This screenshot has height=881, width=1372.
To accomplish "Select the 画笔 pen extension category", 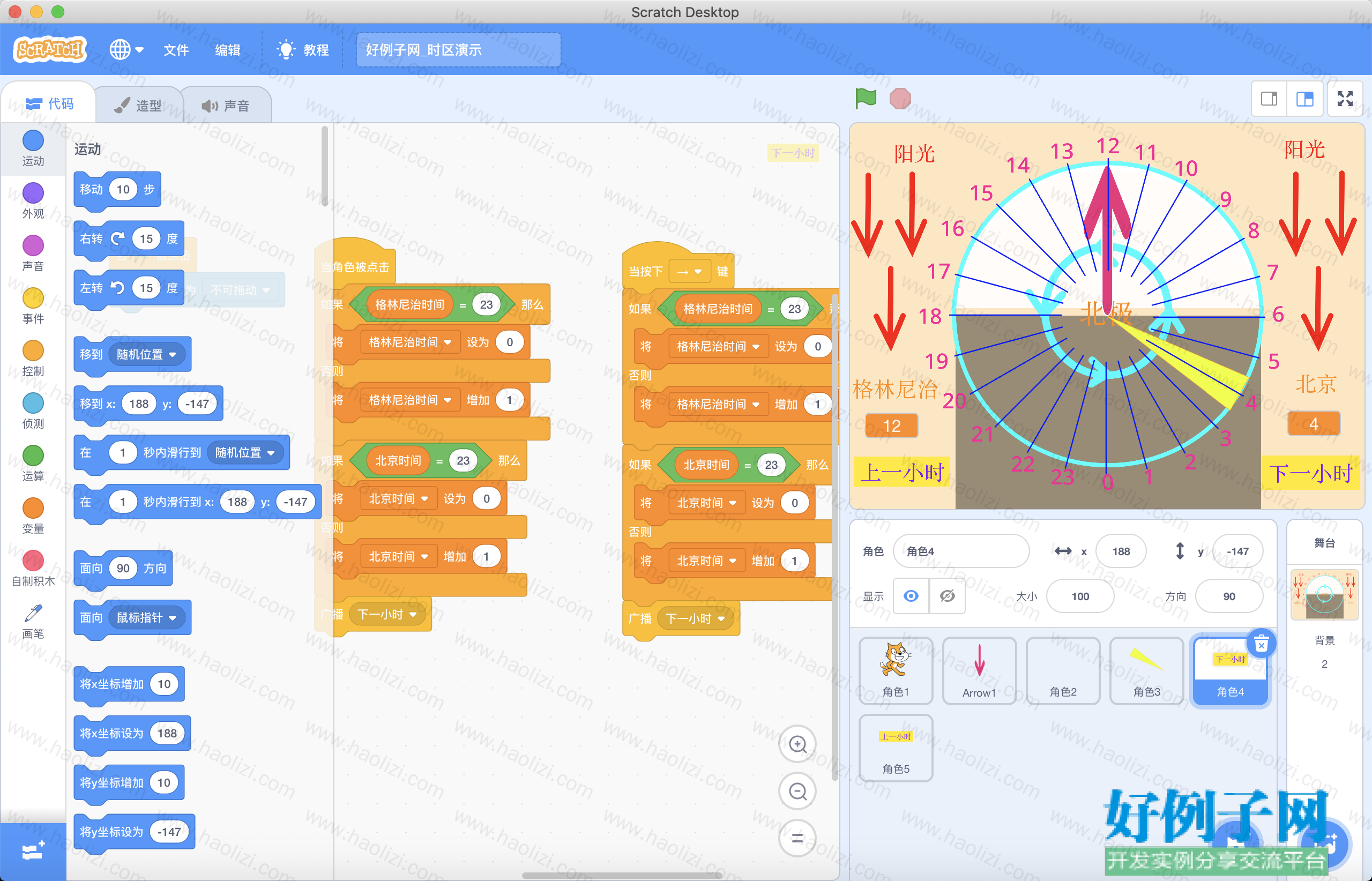I will pyautogui.click(x=33, y=621).
